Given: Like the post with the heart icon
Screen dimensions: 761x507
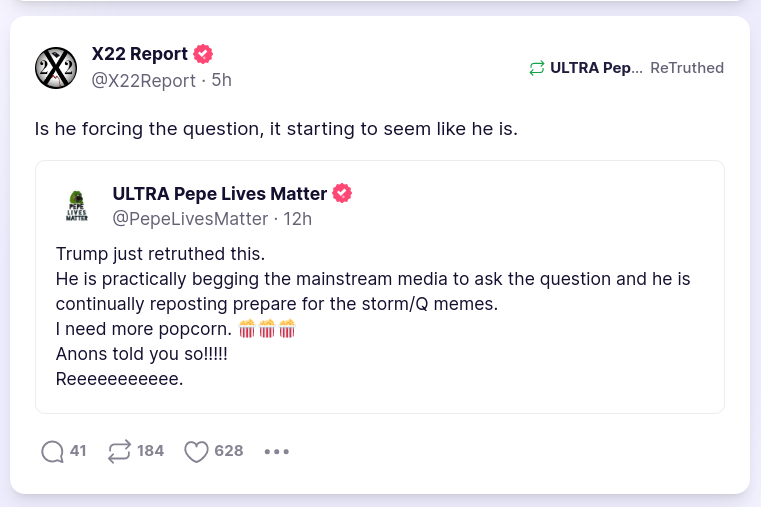Looking at the screenshot, I should pos(196,451).
